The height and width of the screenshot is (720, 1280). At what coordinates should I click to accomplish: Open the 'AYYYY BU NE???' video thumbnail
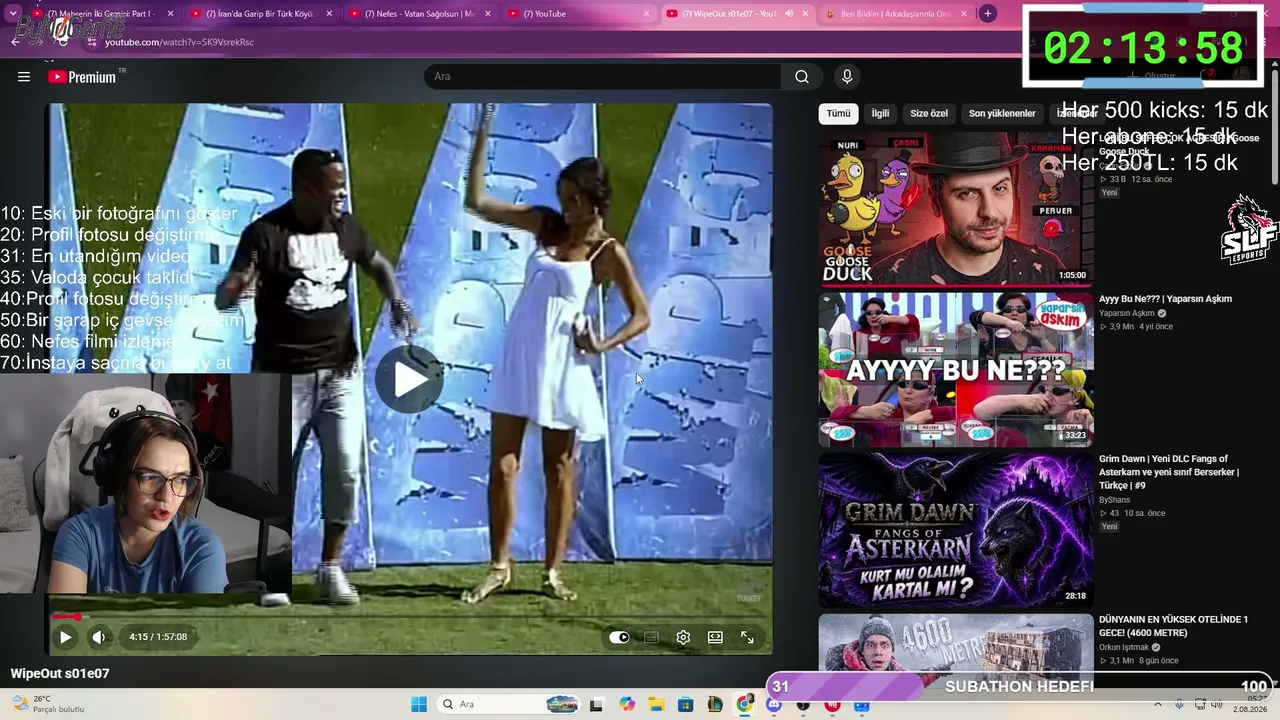pyautogui.click(x=956, y=370)
